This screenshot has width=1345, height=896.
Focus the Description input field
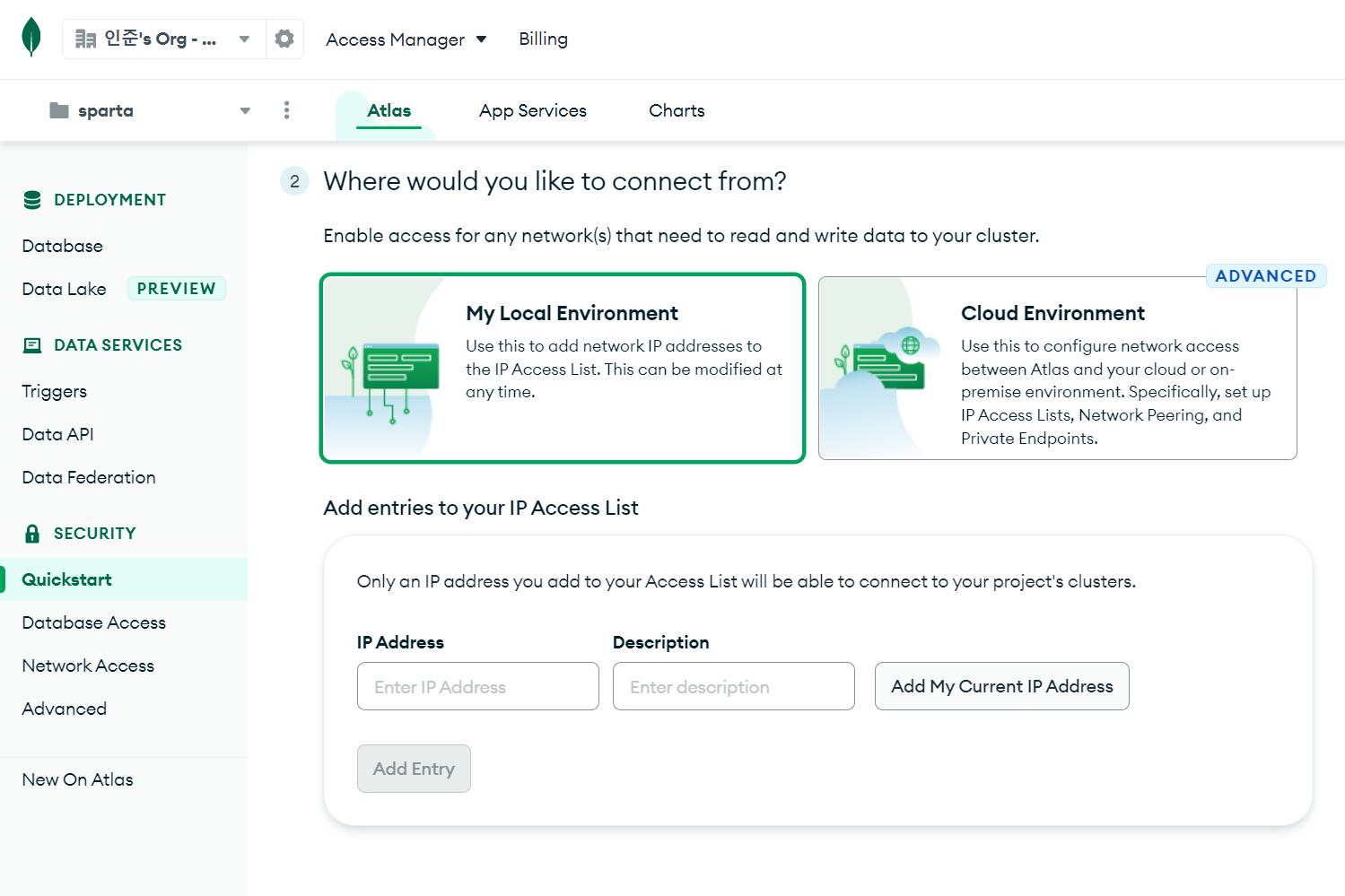(734, 686)
